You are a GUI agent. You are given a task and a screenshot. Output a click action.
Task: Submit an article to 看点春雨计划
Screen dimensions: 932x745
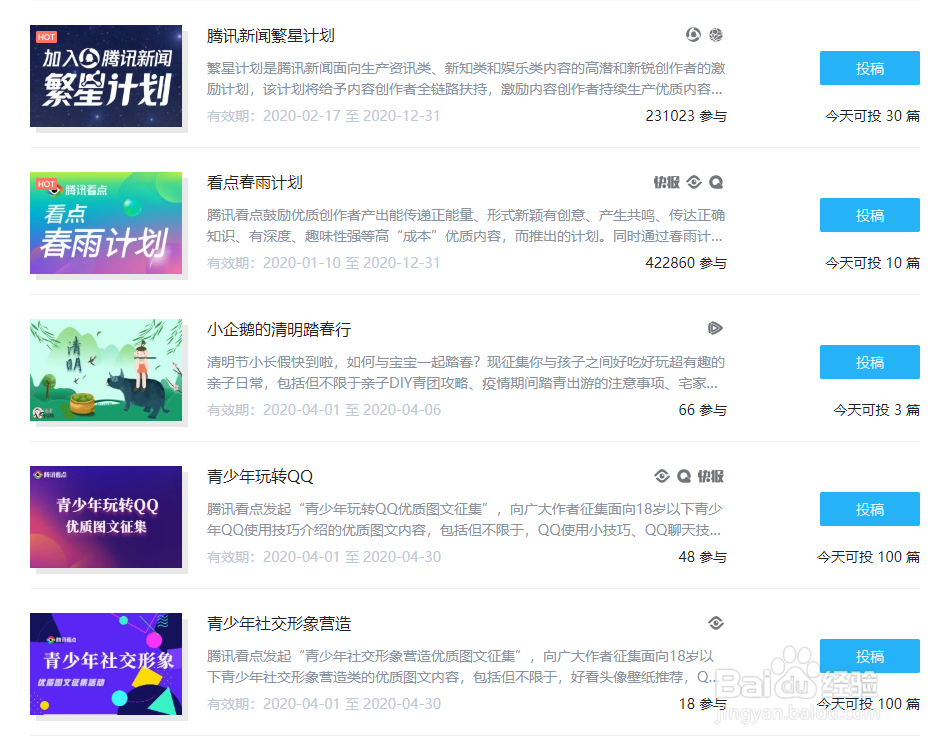(x=870, y=215)
